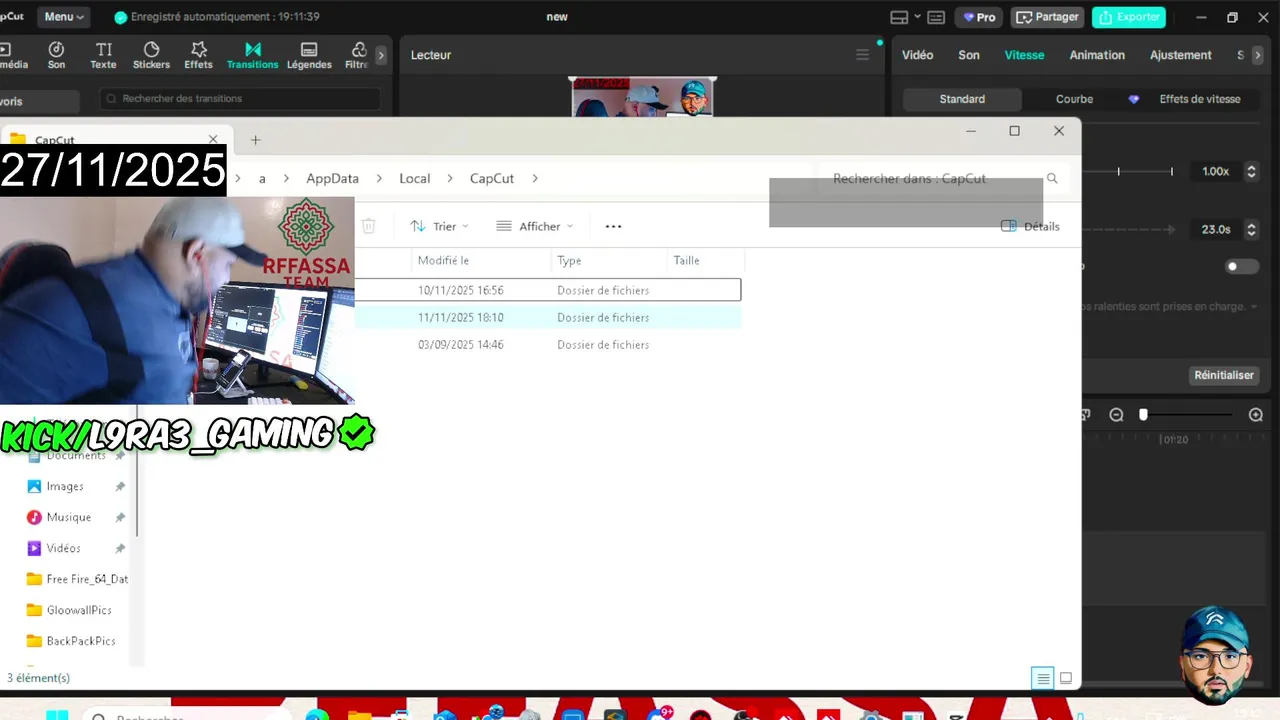Select the folder modified 03/09/2025 14:46
The width and height of the screenshot is (1280, 720).
click(548, 344)
